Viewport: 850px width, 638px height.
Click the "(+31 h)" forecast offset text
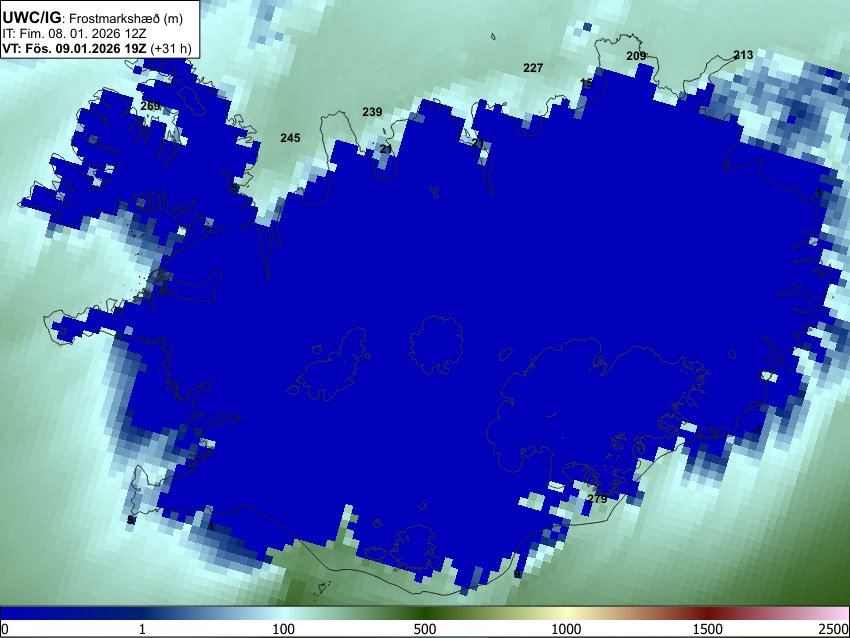pyautogui.click(x=170, y=48)
